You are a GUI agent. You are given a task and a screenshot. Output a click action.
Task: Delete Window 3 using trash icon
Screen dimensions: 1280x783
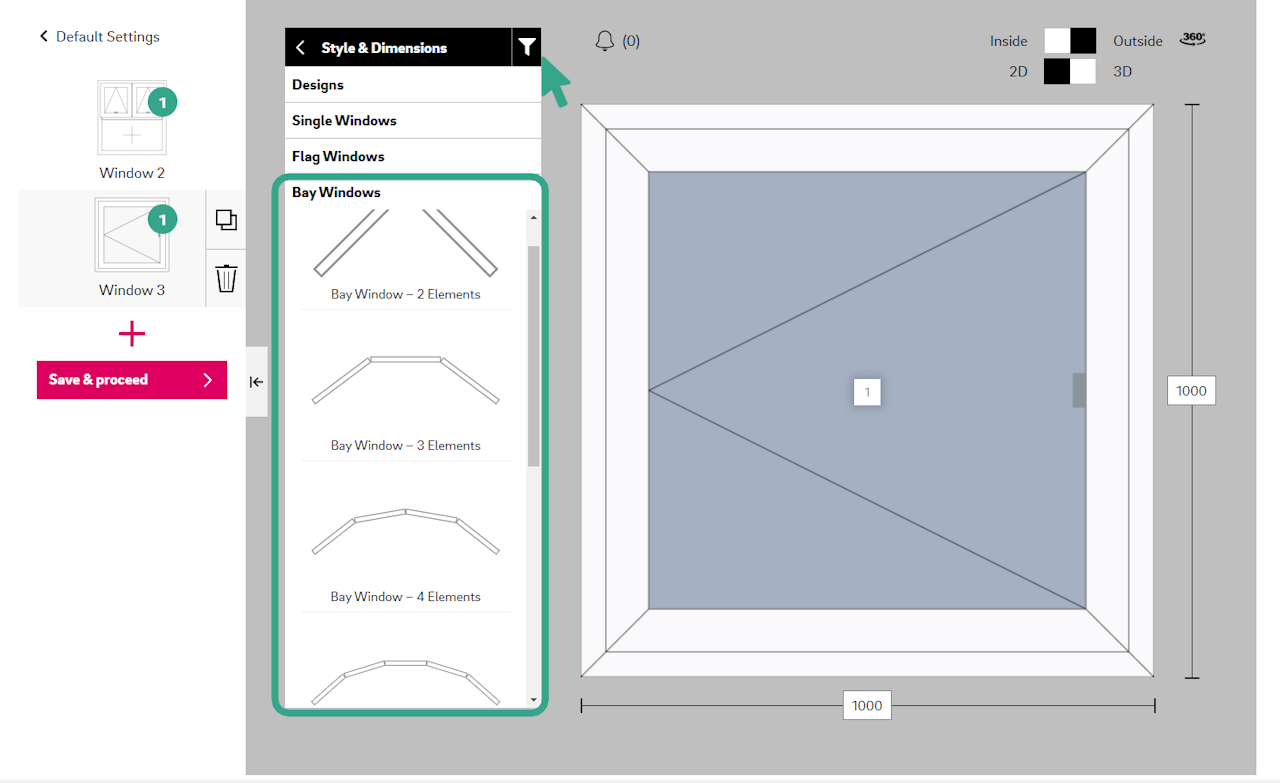pyautogui.click(x=226, y=278)
